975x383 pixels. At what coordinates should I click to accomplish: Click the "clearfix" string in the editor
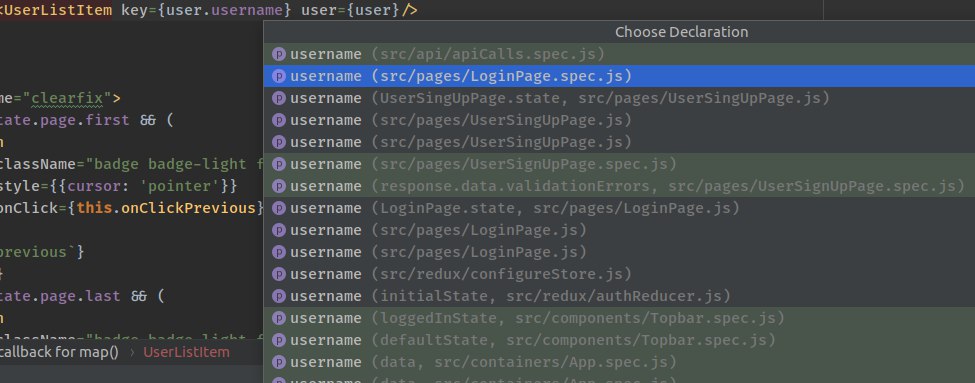(x=67, y=98)
